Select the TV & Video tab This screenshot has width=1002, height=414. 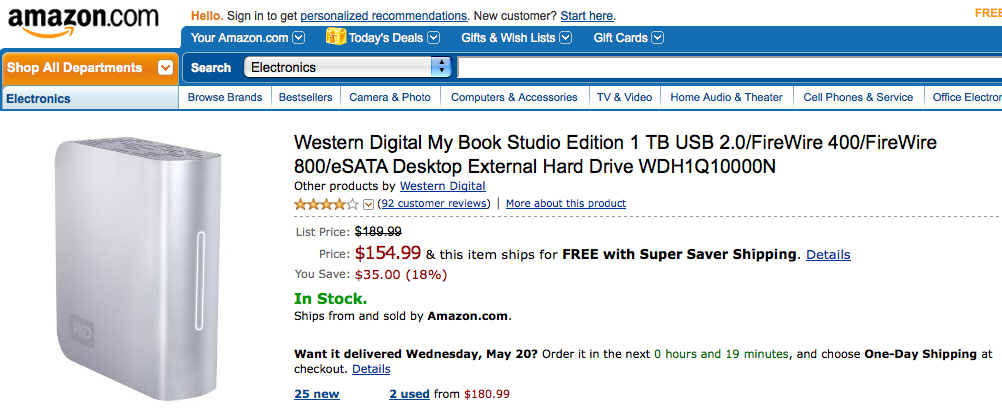[x=624, y=97]
